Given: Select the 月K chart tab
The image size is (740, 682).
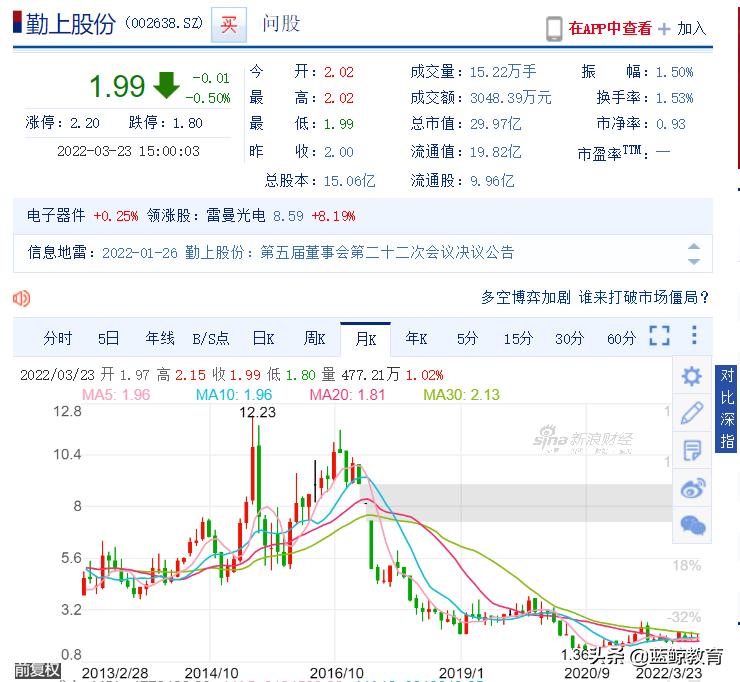Looking at the screenshot, I should 365,339.
